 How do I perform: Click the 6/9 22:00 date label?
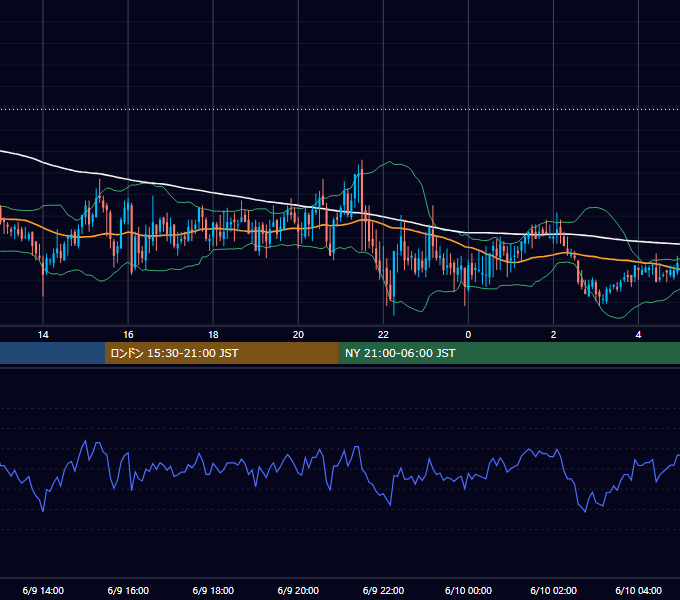383,590
